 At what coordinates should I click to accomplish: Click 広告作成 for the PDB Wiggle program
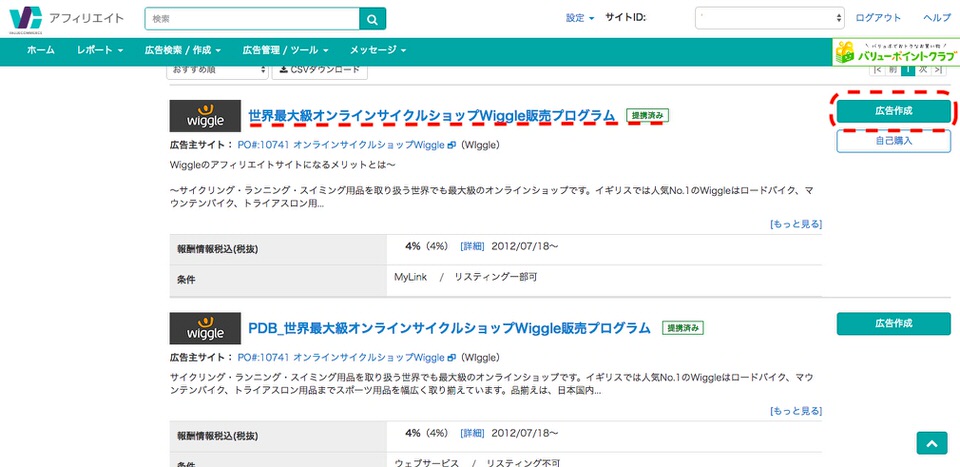[x=893, y=323]
